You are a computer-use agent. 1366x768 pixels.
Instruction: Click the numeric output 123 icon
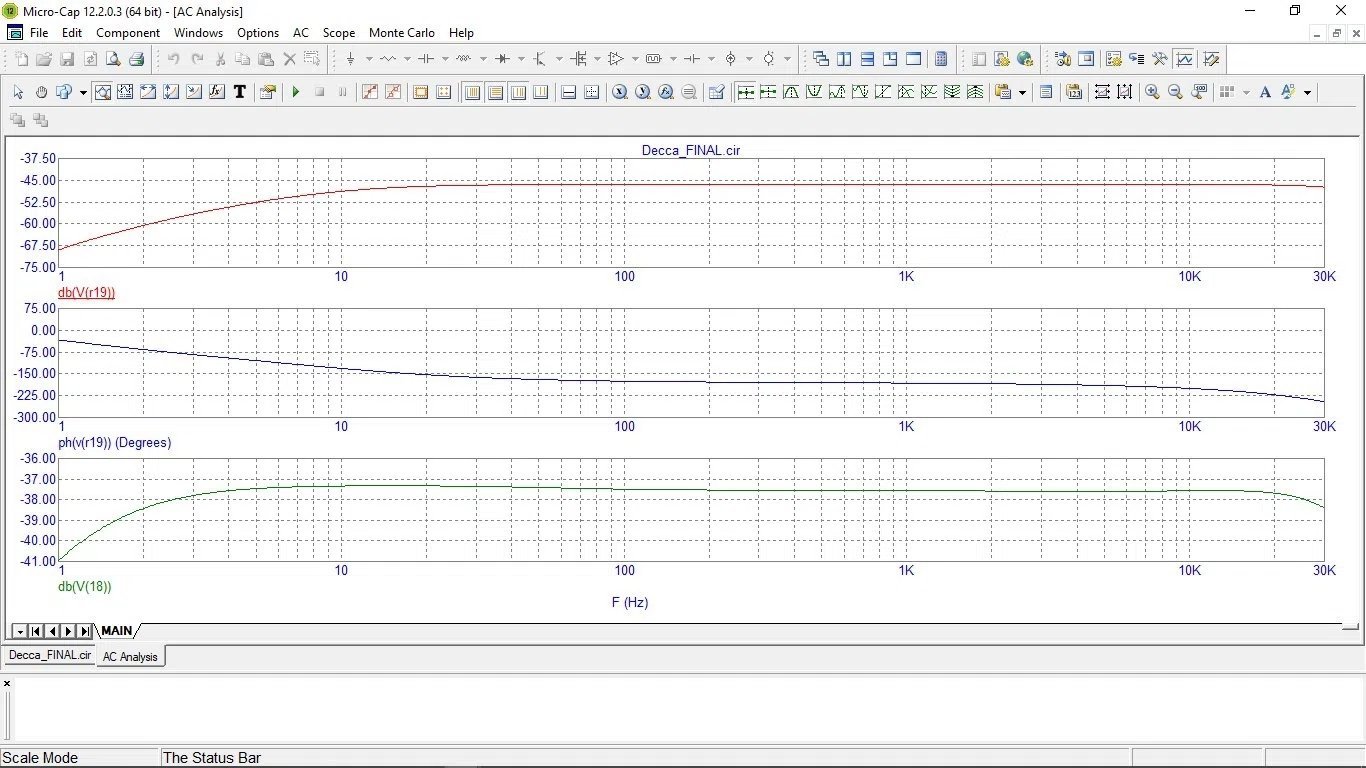click(x=1074, y=92)
